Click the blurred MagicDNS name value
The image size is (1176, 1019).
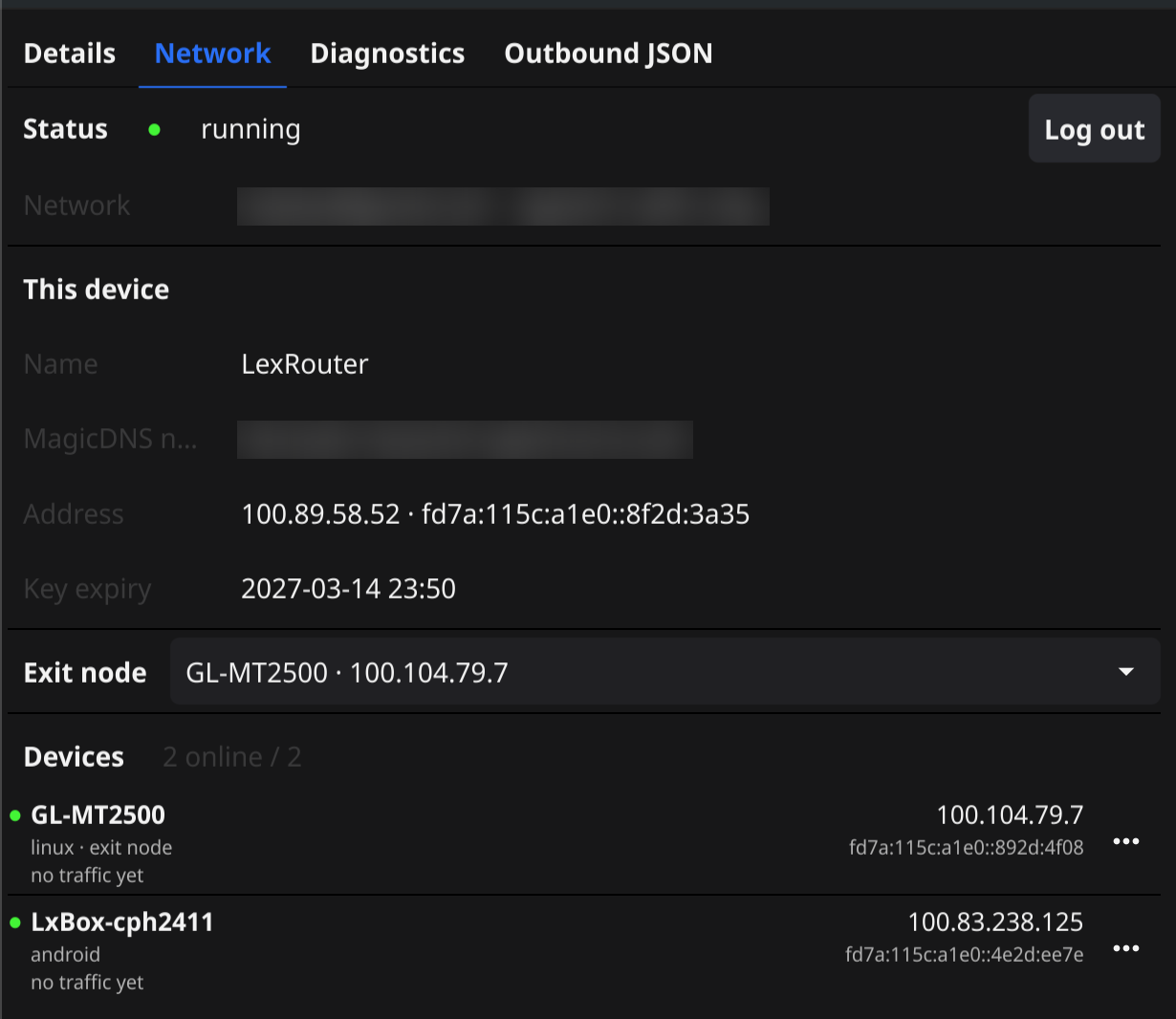pos(465,440)
